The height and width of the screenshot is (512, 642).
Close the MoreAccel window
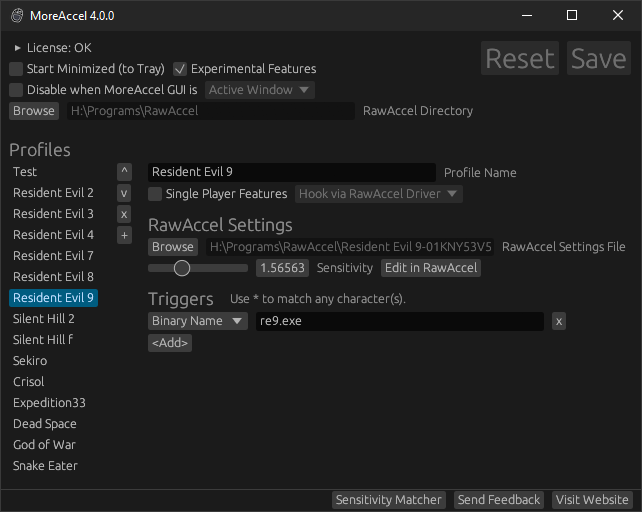618,16
